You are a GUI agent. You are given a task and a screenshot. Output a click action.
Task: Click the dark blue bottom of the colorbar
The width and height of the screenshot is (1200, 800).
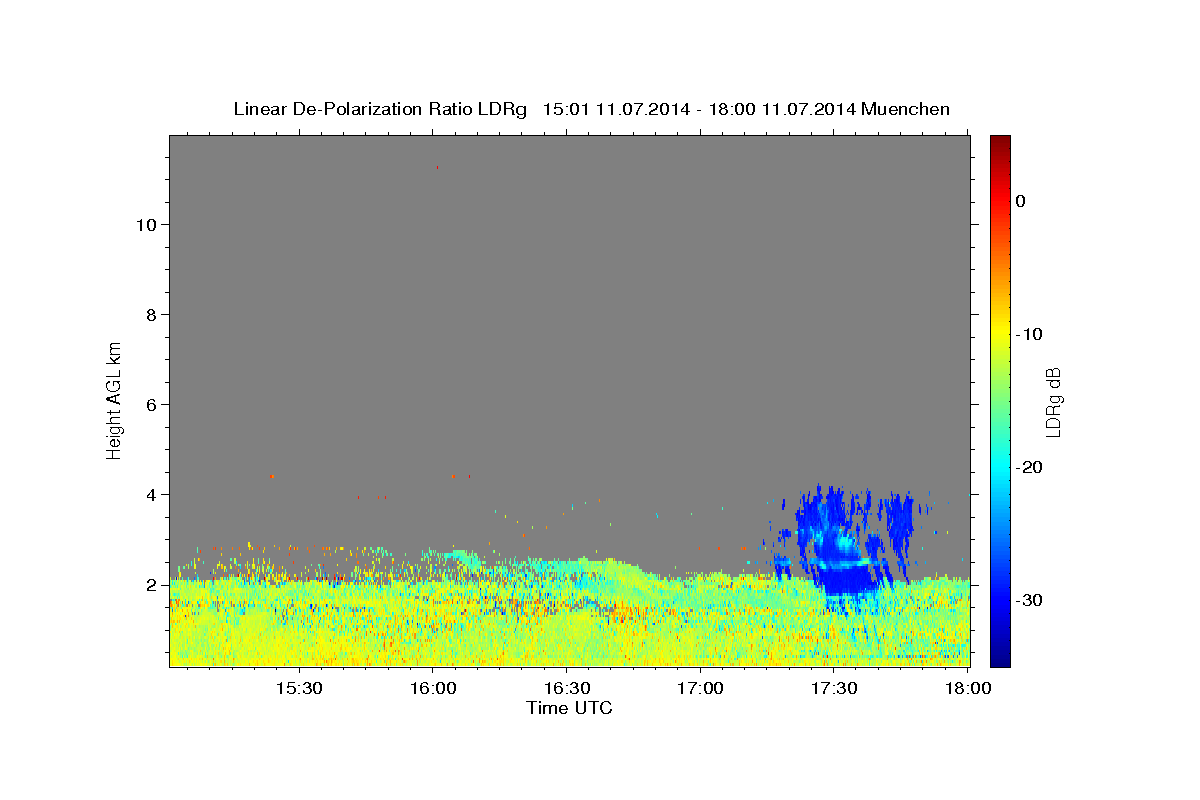click(1000, 658)
